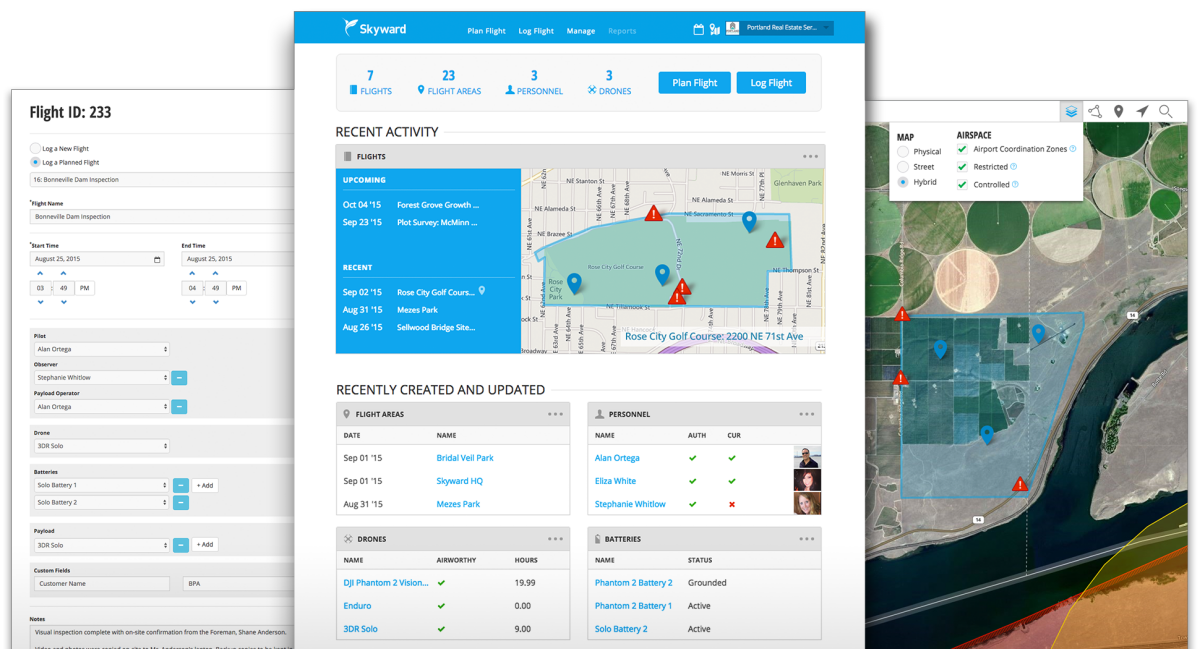This screenshot has height=649, width=1200.
Task: Open the map search magnifier
Action: pyautogui.click(x=1166, y=112)
